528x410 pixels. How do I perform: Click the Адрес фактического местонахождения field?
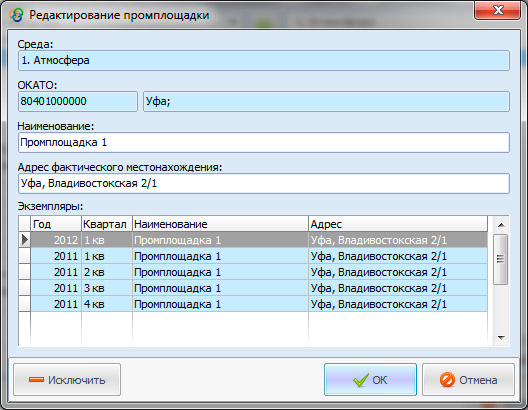click(264, 183)
